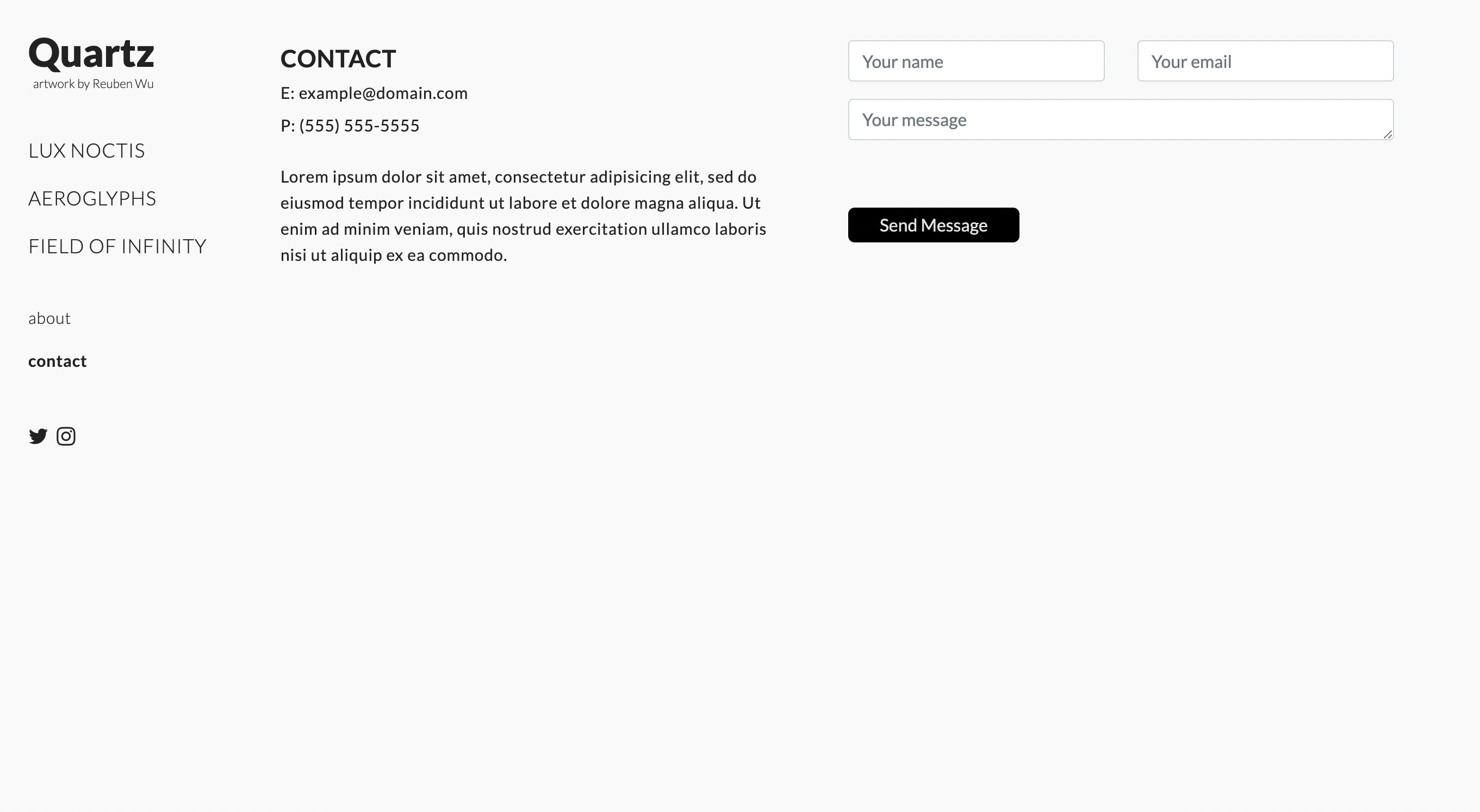Click the 'artwork by Reuben Wu' tagline
Viewport: 1480px width, 812px height.
pos(93,84)
